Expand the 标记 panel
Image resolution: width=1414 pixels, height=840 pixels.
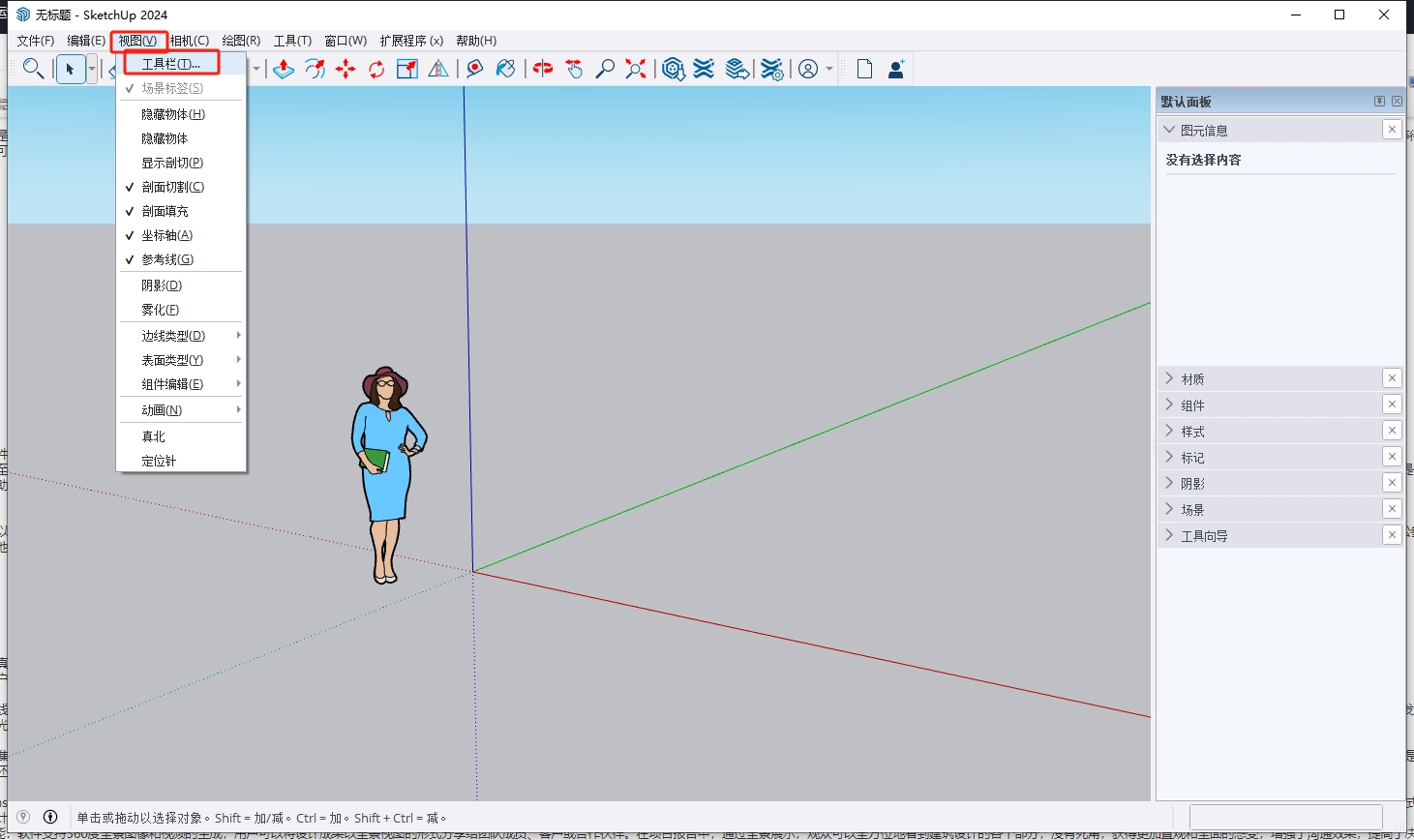pyautogui.click(x=1169, y=457)
